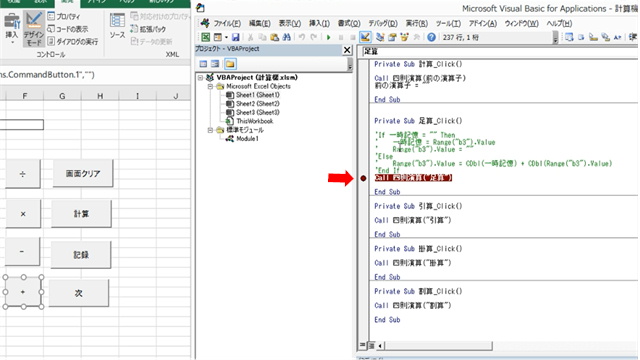This screenshot has height=360, width=640.
Task: Click the 画面クリア button on sheet
Action: tap(83, 173)
